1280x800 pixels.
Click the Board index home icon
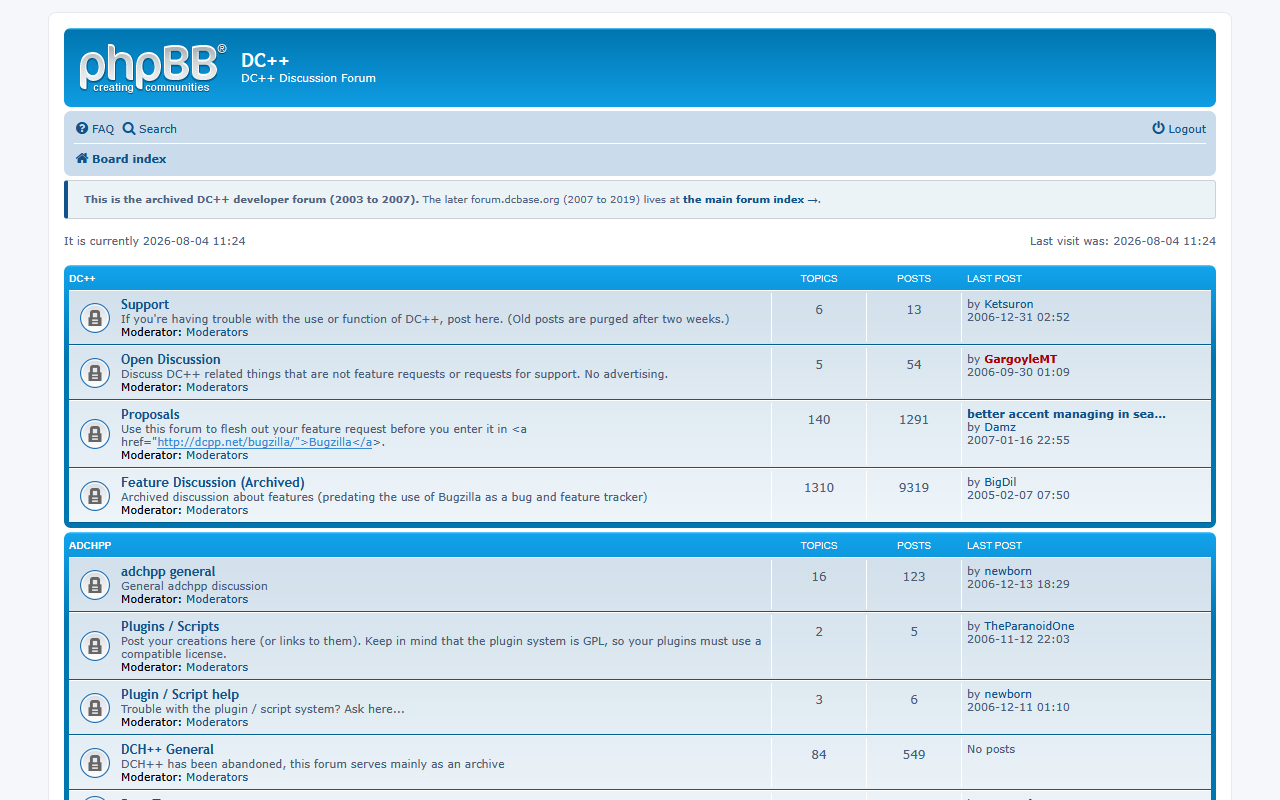[x=82, y=159]
